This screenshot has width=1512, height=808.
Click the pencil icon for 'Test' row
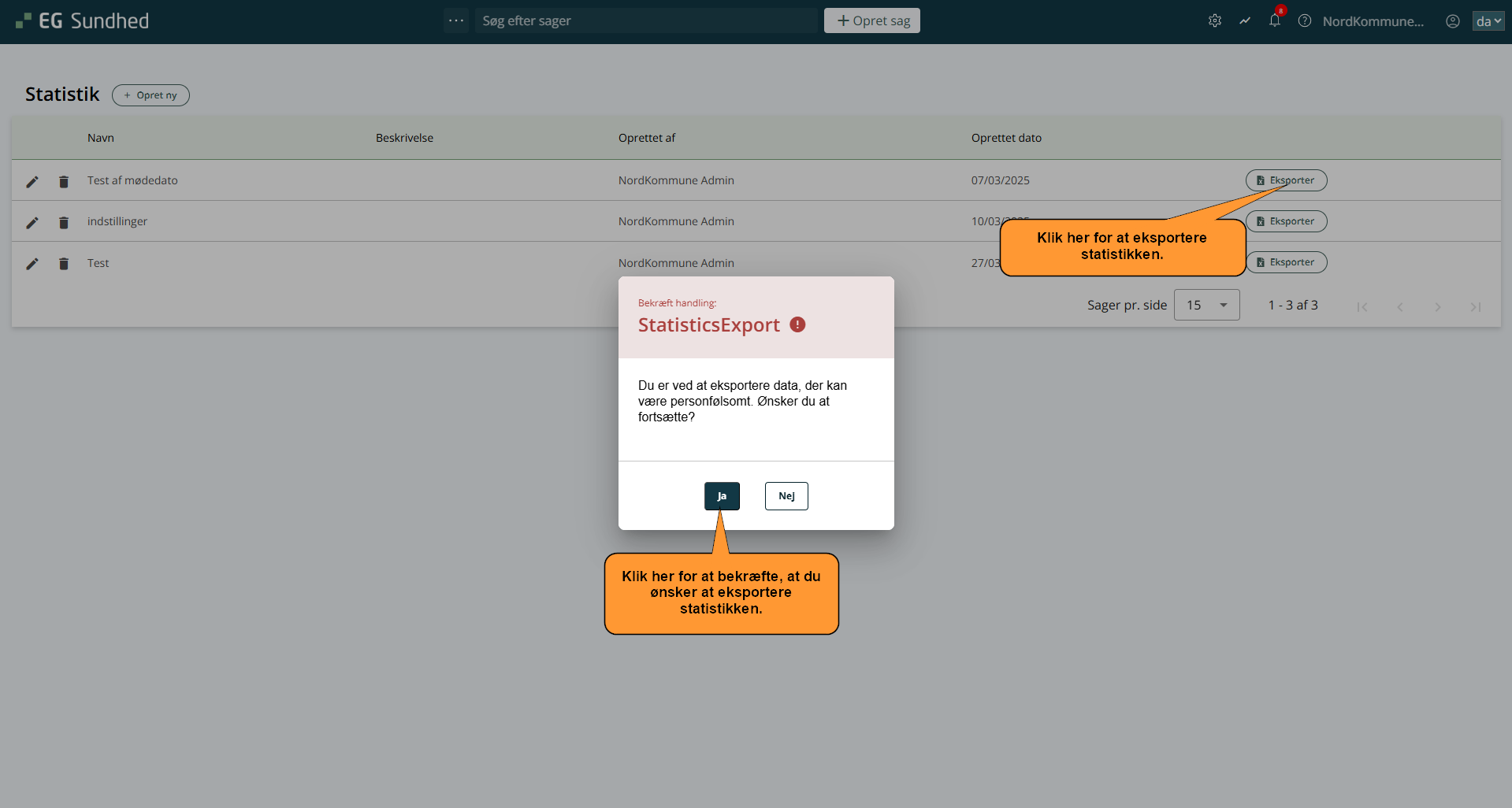click(32, 264)
